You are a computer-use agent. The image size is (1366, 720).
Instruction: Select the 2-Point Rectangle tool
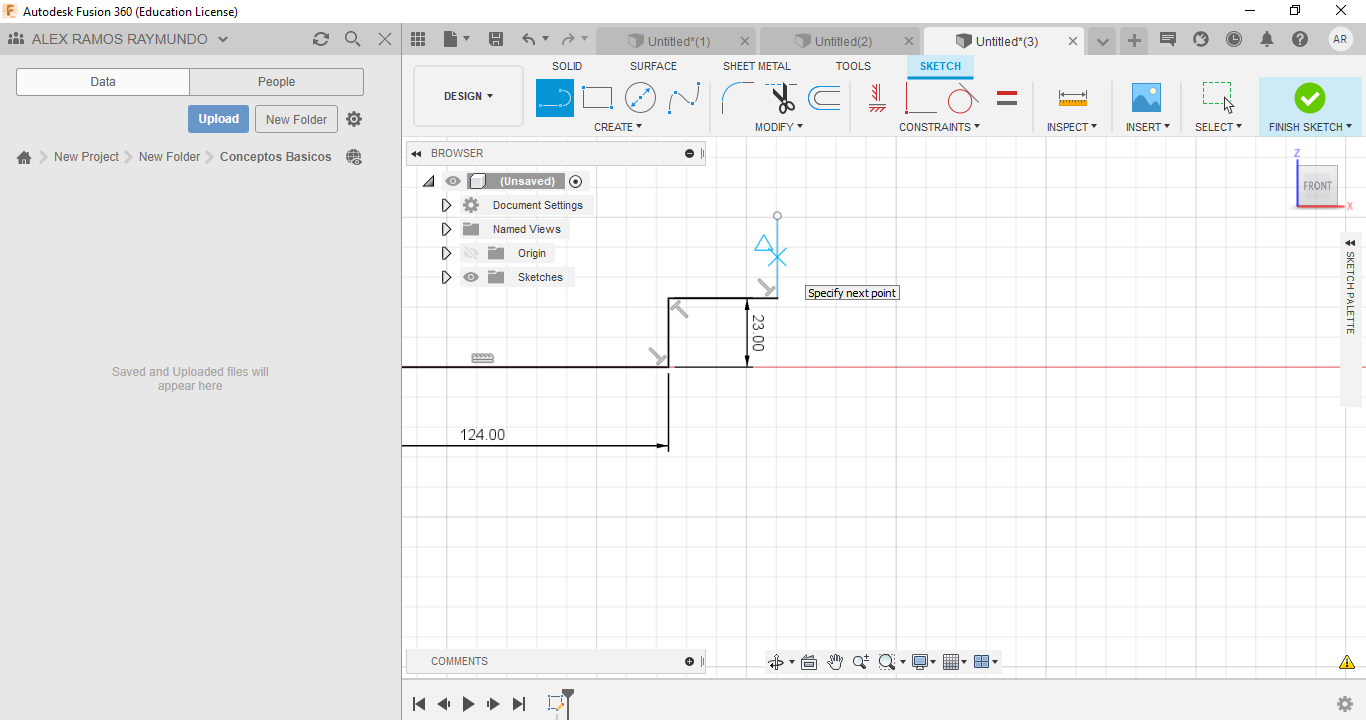point(597,98)
